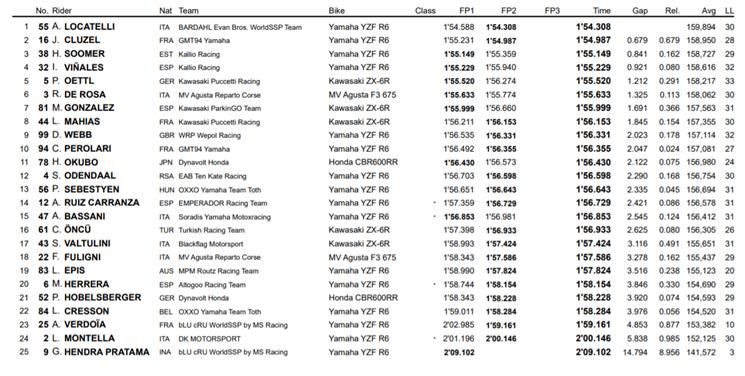
Task: Click the Gap column header
Action: [x=640, y=10]
